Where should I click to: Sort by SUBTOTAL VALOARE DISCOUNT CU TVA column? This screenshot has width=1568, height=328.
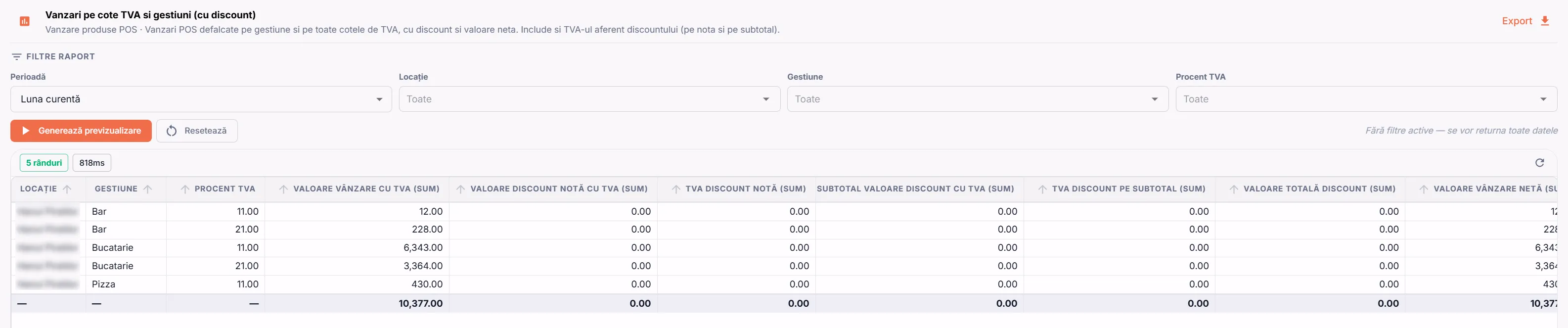[x=915, y=189]
